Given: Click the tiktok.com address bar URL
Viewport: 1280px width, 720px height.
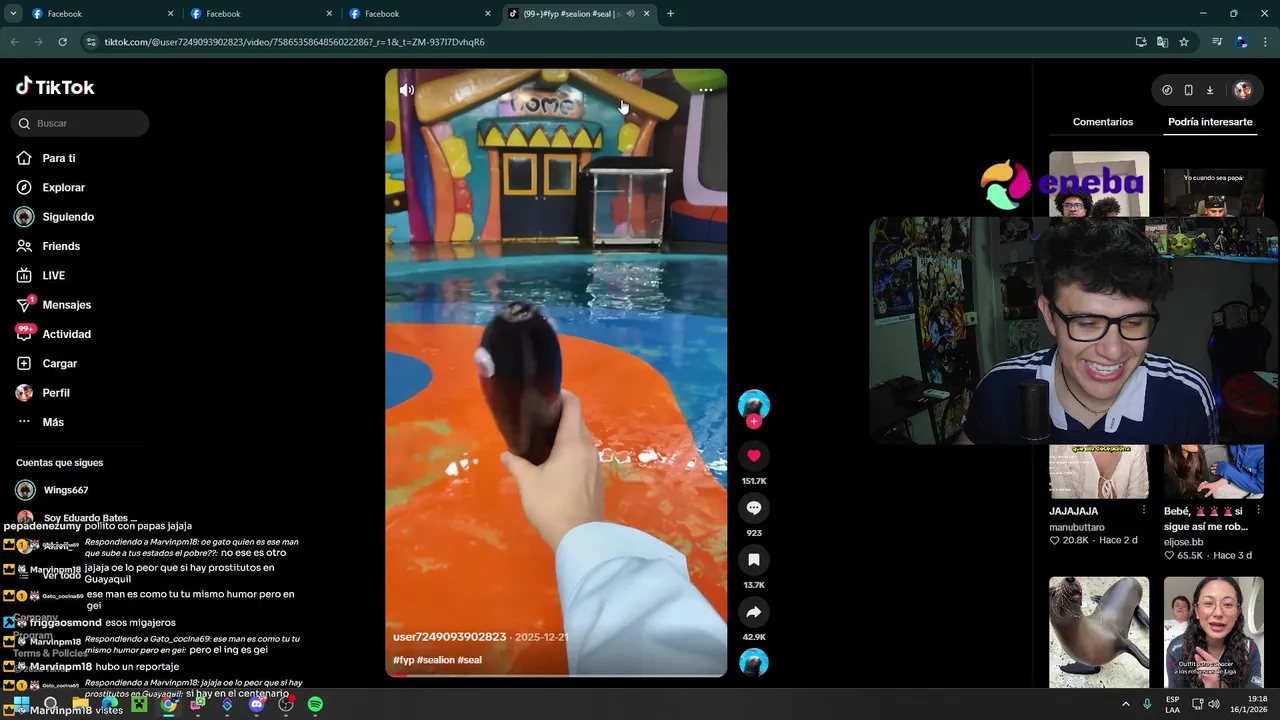Looking at the screenshot, I should point(294,42).
